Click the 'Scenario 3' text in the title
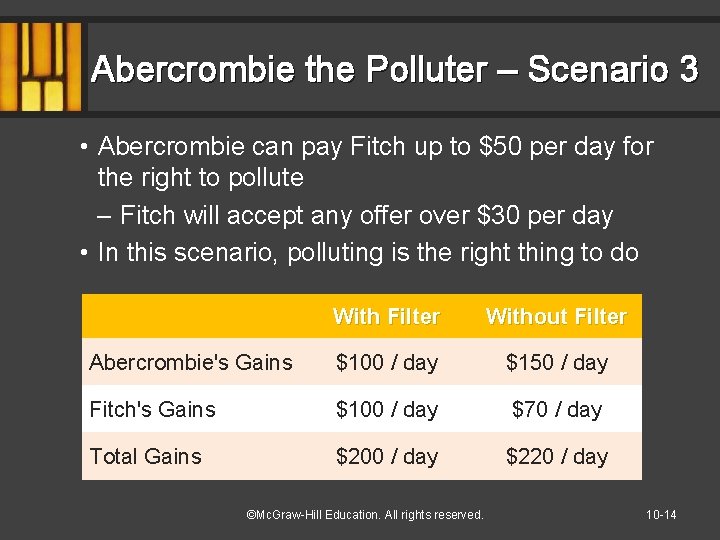 612,69
